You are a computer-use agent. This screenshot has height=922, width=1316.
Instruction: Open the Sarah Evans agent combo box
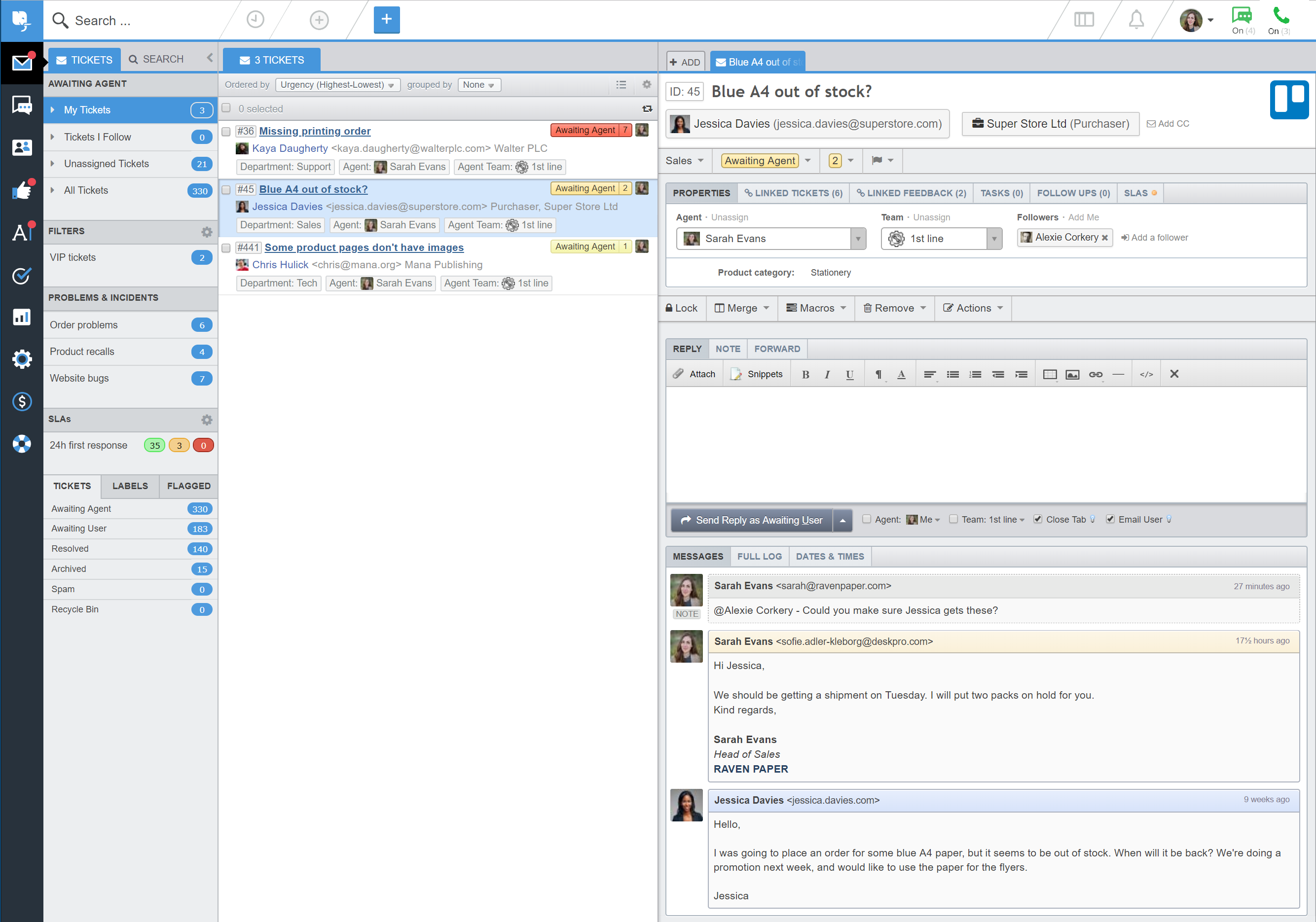[x=770, y=238]
